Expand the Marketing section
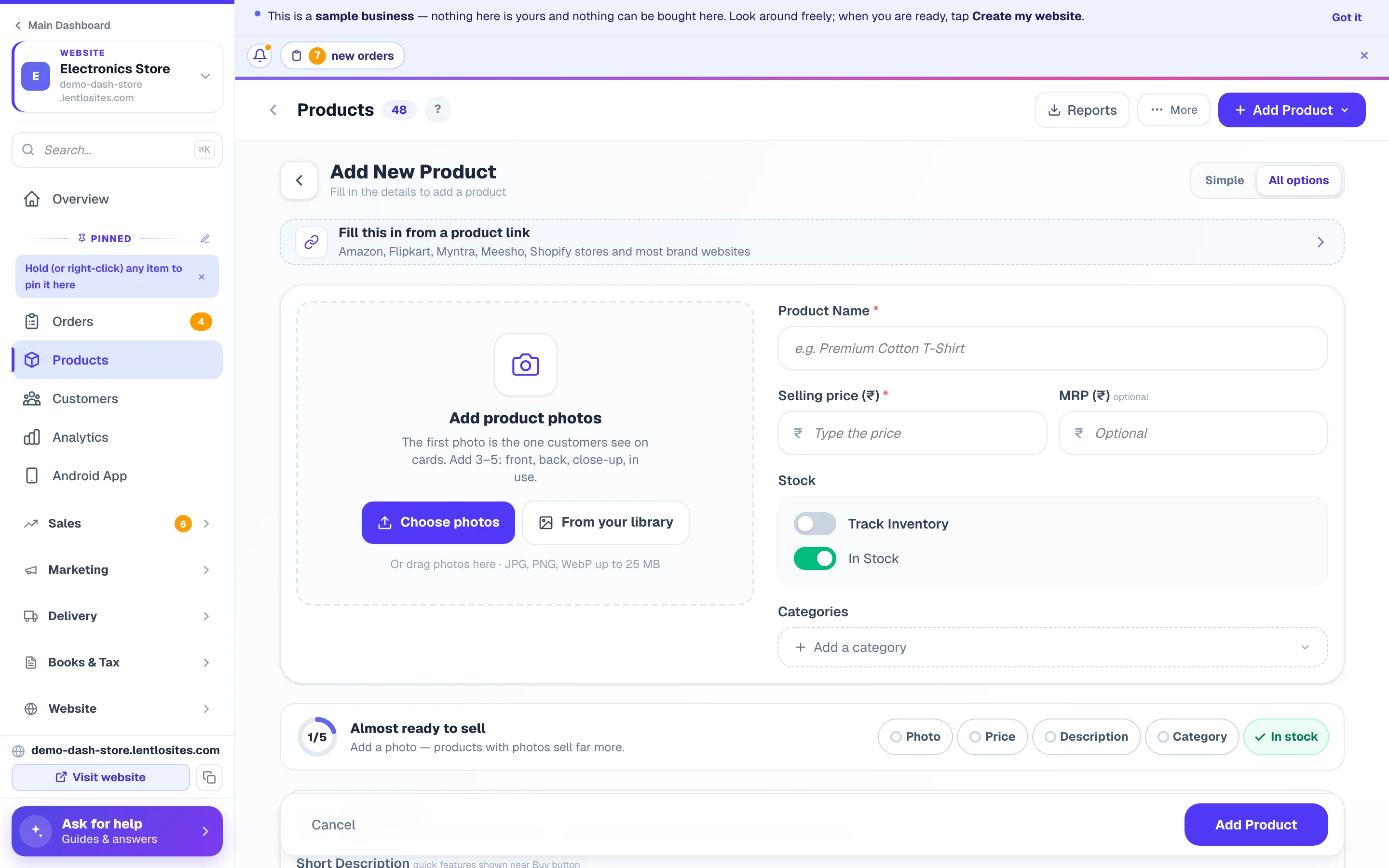 coord(117,570)
